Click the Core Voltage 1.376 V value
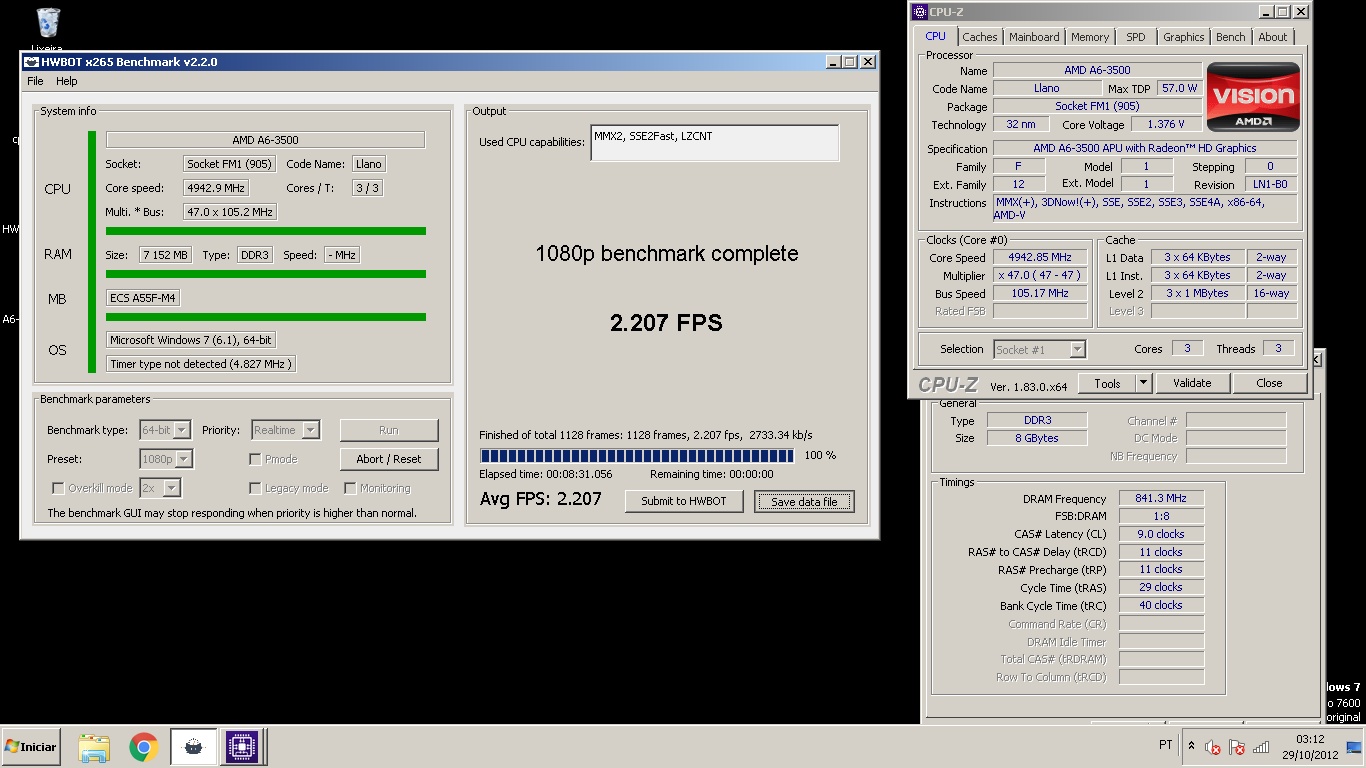Screen dimensions: 1366x768 (1165, 124)
